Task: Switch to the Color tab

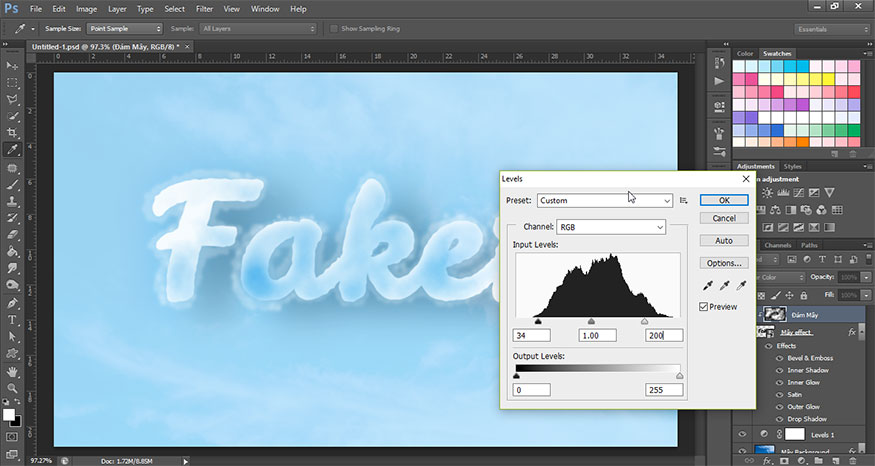Action: tap(745, 54)
